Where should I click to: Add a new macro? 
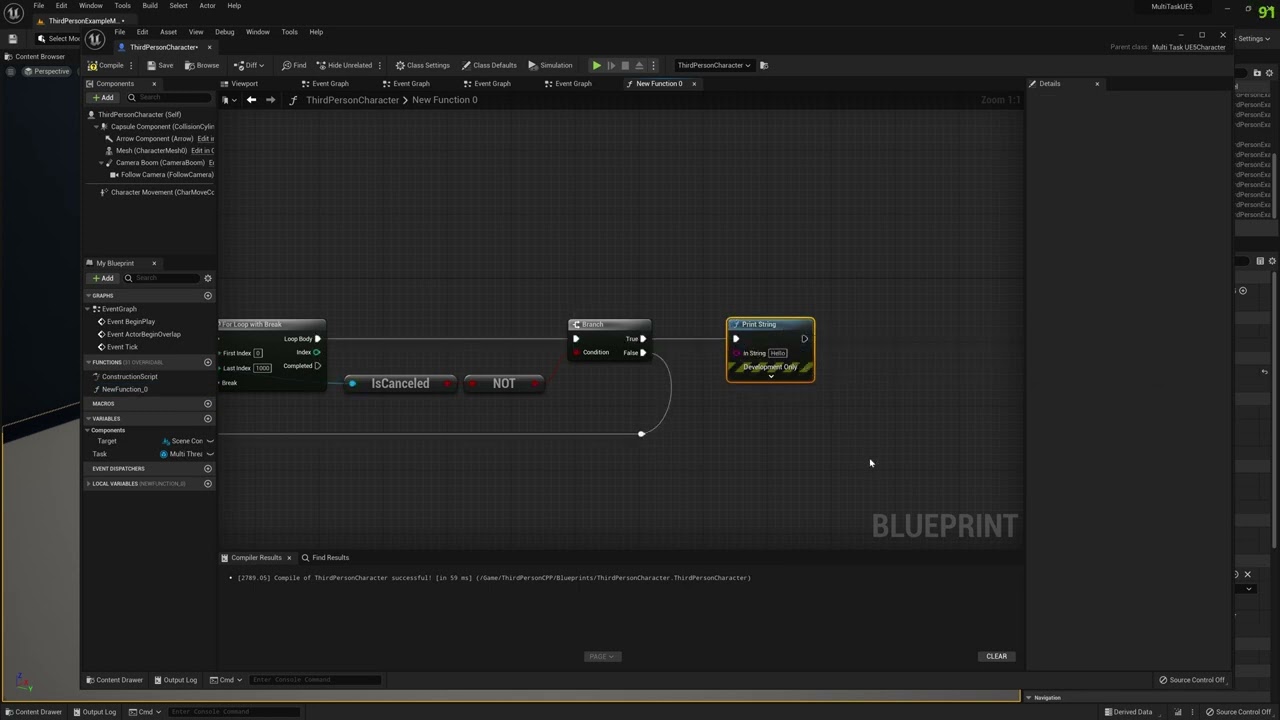tap(208, 404)
